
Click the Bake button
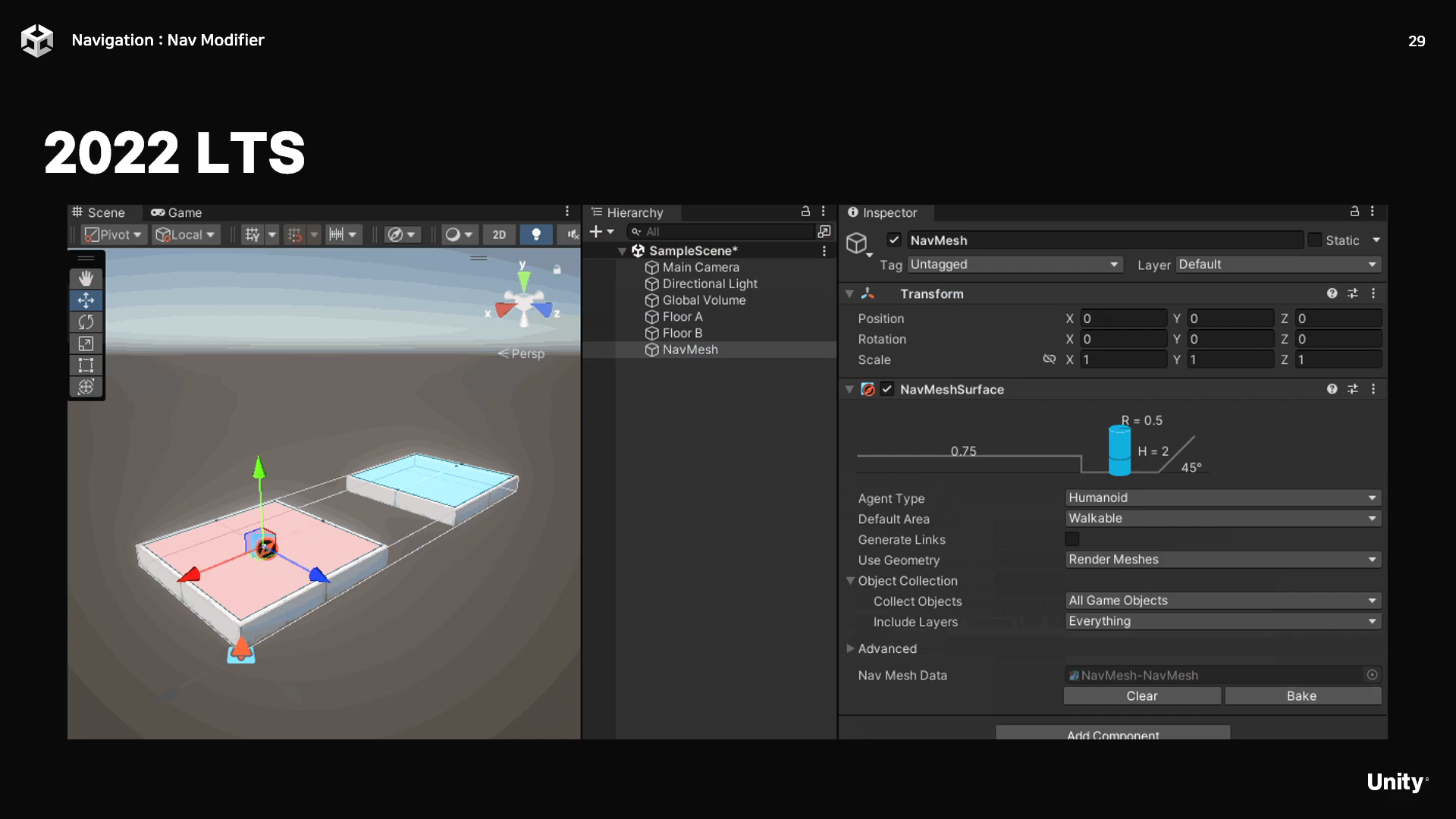(x=1302, y=696)
